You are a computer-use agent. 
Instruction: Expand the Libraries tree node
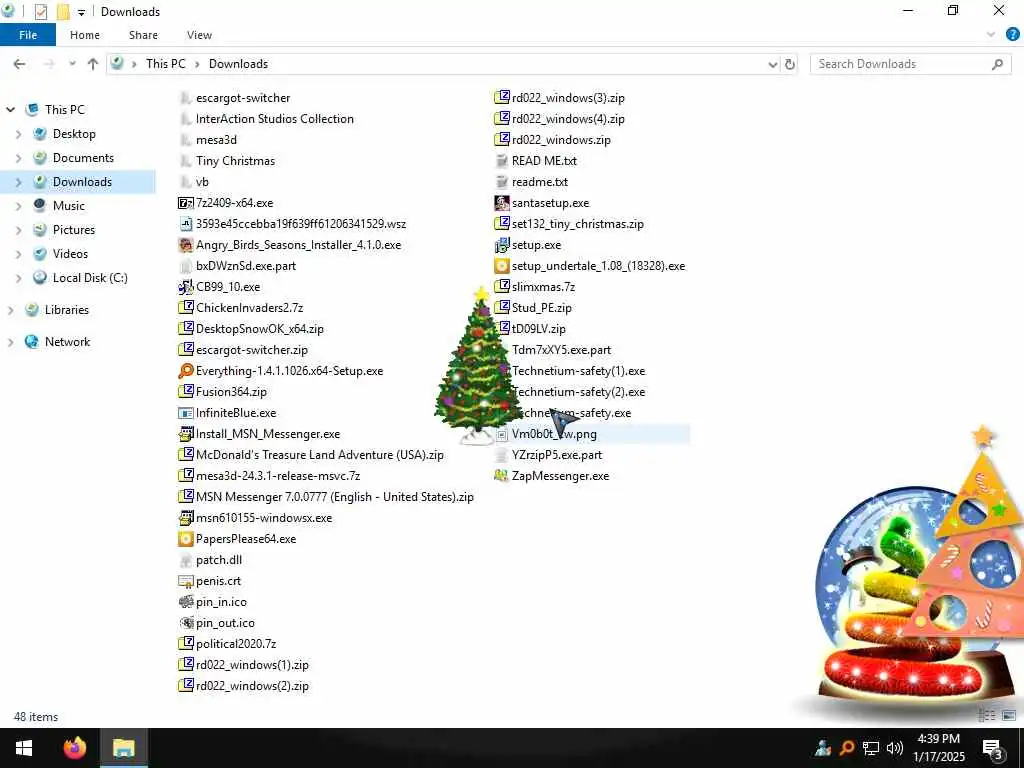[10, 310]
